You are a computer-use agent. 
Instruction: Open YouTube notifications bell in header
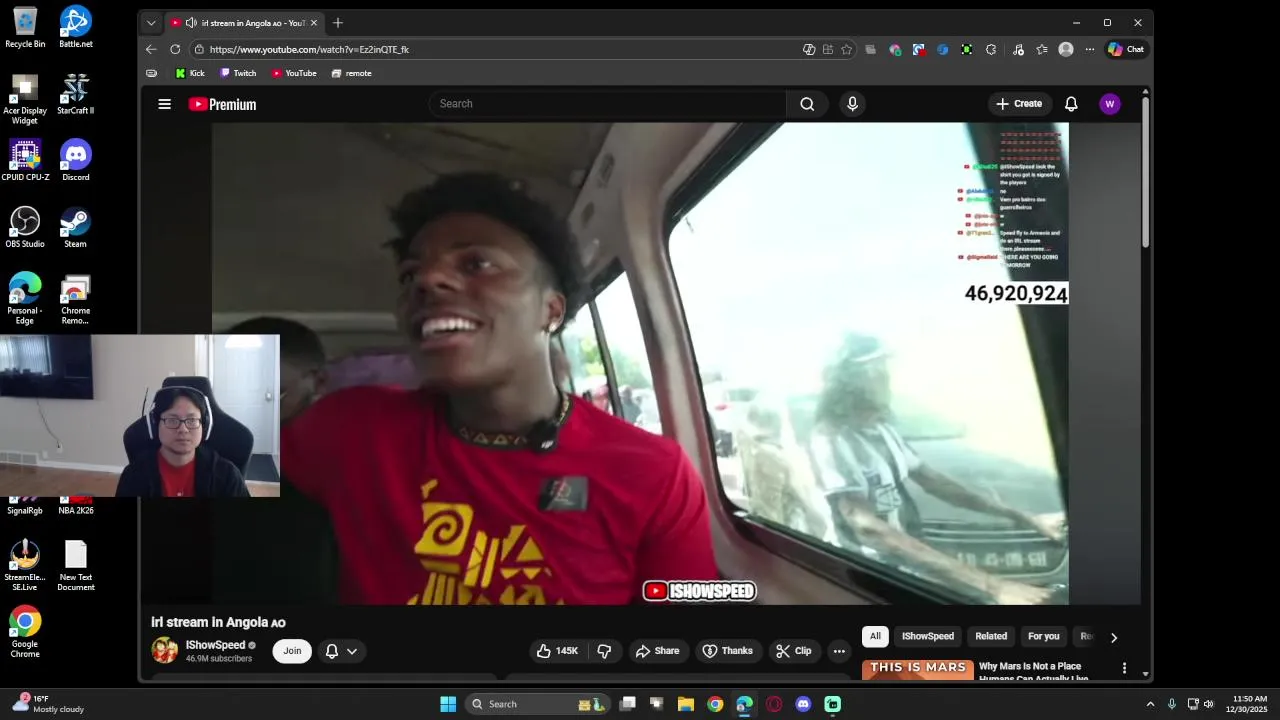coord(1071,104)
